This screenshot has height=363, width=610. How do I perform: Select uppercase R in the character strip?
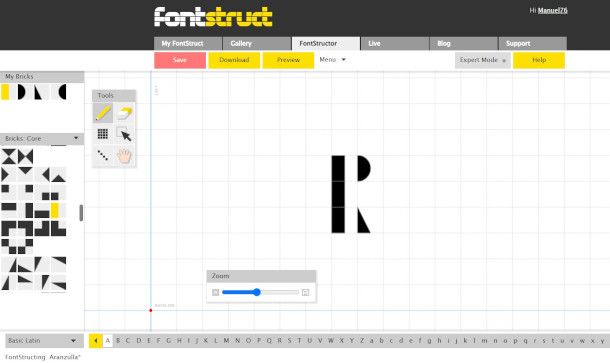pyautogui.click(x=279, y=340)
